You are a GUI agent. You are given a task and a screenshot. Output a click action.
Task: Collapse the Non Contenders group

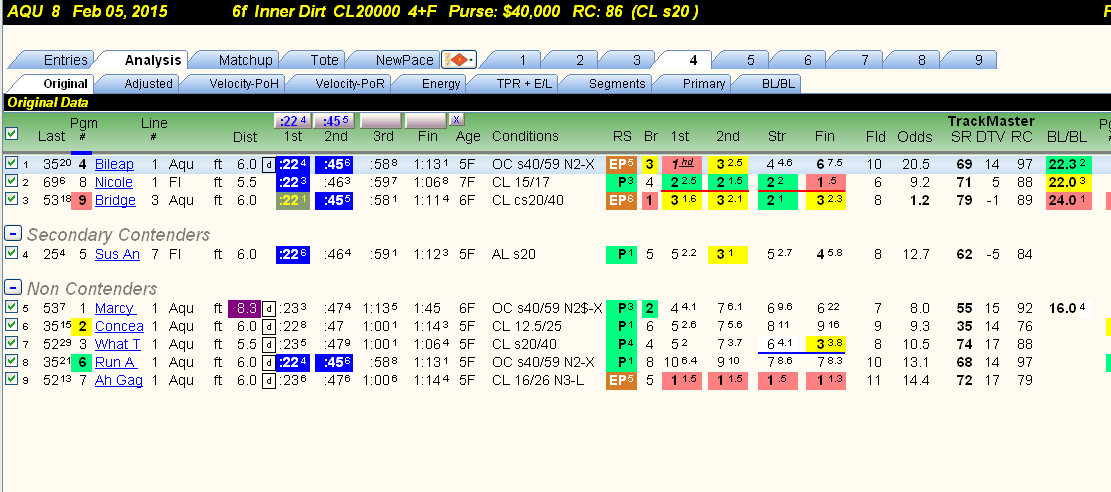12,289
